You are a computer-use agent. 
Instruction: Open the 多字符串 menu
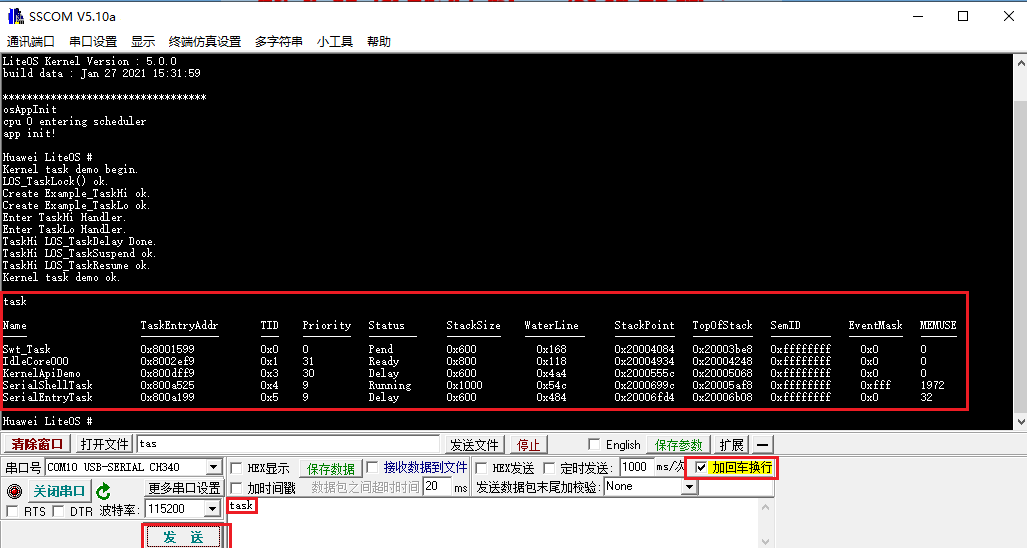click(278, 42)
